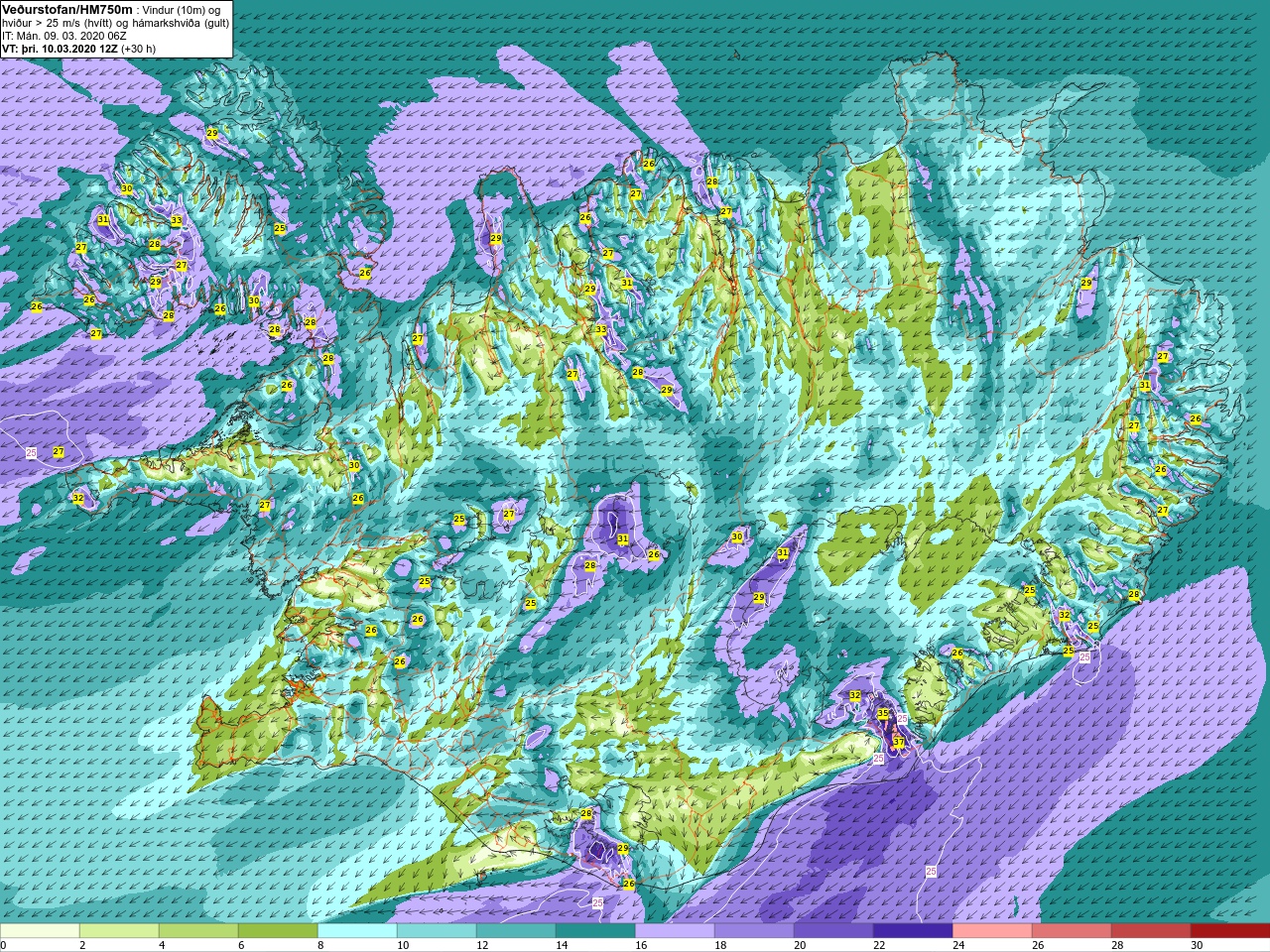Click the 'Veðurstofan/HM750m' title text
Viewport: 1270px width, 952px height.
[x=67, y=9]
